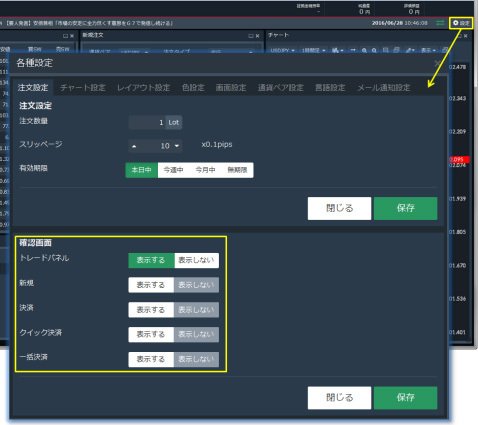This screenshot has width=478, height=425.
Task: Close the 新規注文 panel
Action: (258, 36)
